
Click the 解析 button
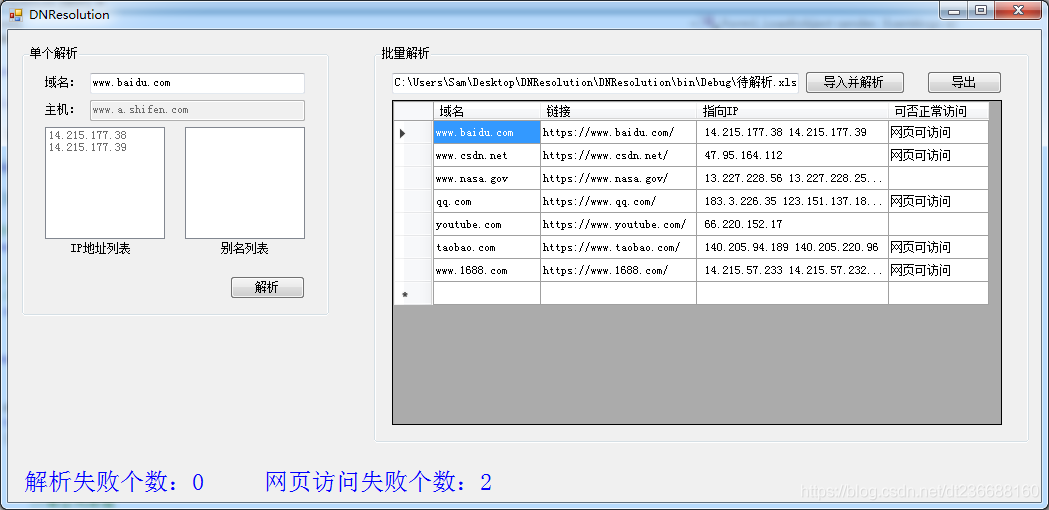267,287
